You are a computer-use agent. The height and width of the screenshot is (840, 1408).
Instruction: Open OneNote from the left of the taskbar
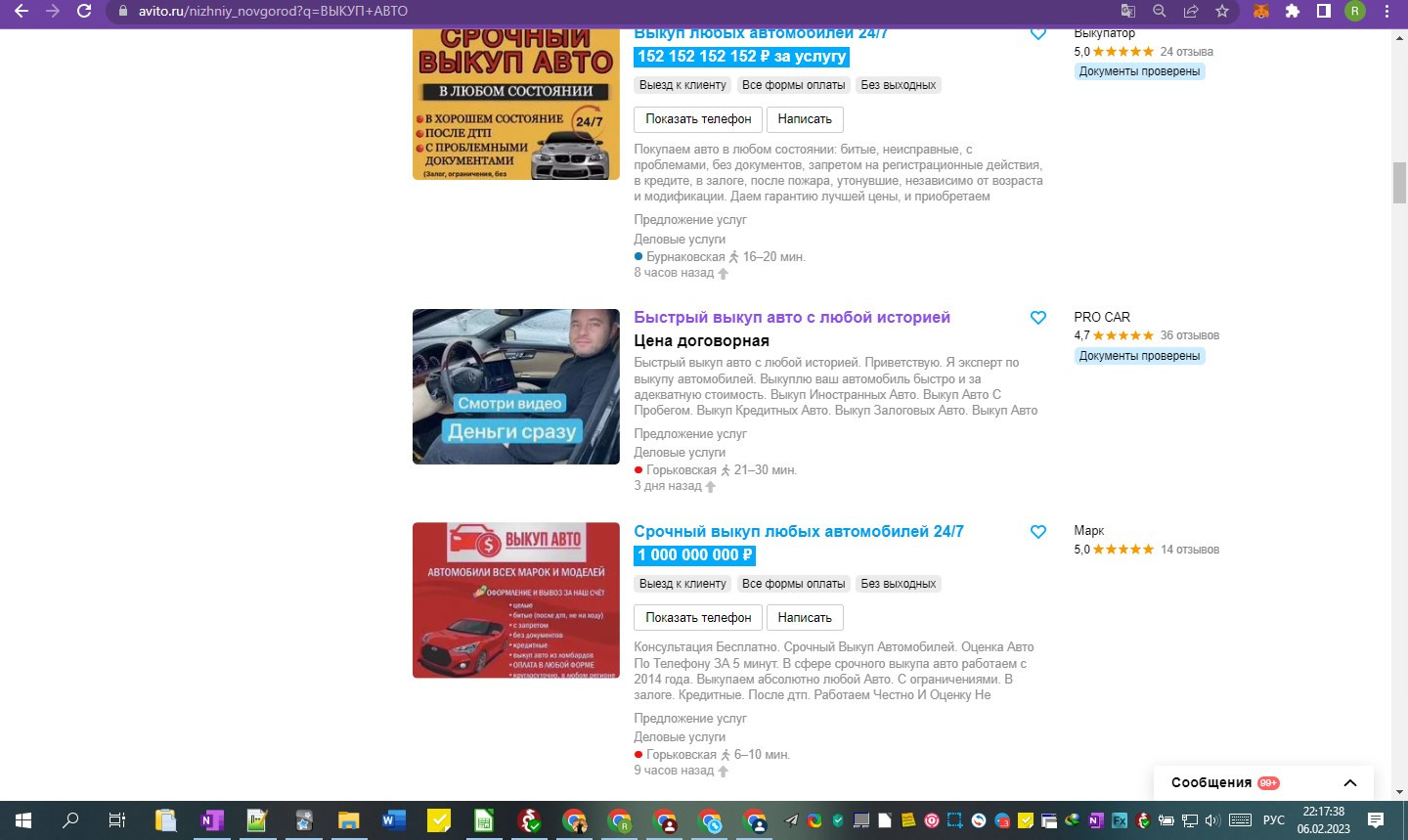211,820
